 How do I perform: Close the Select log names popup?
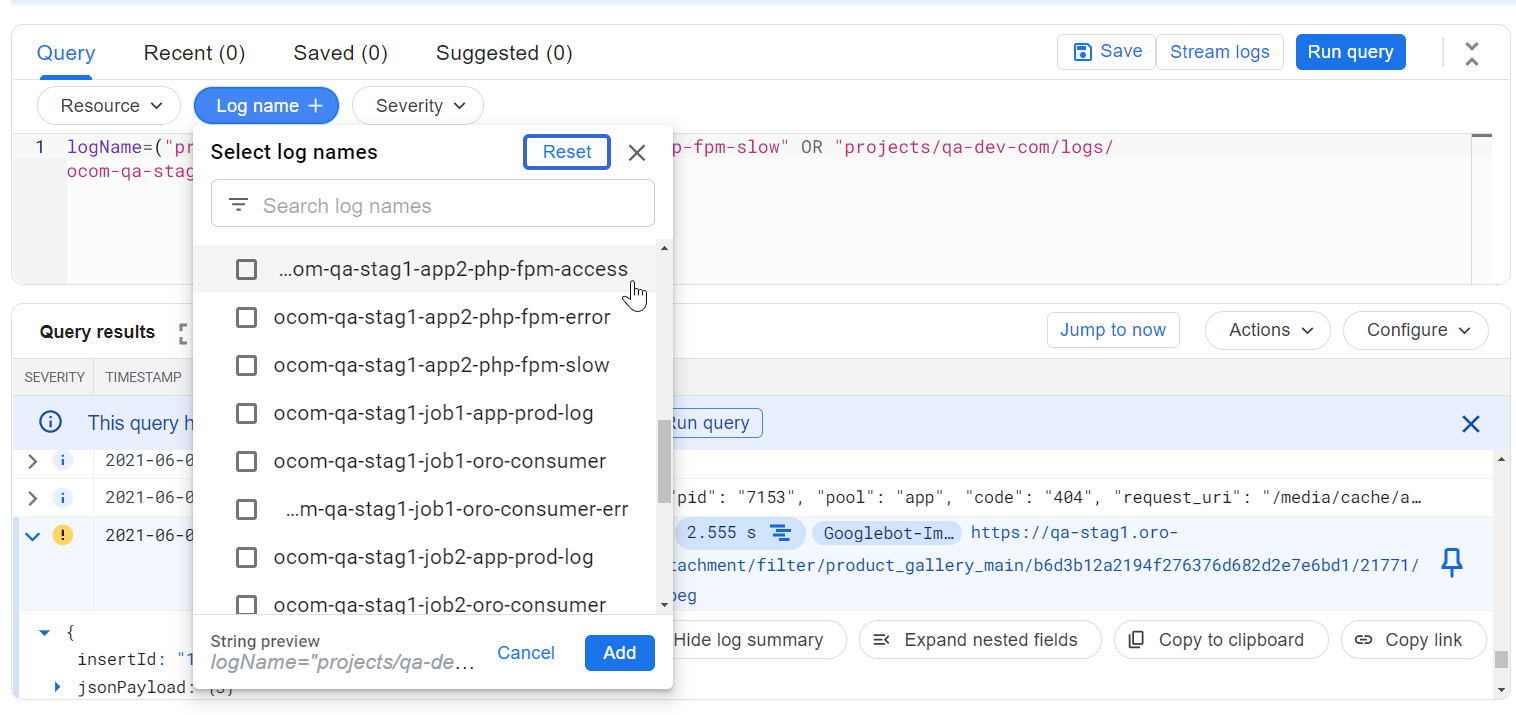(x=637, y=152)
